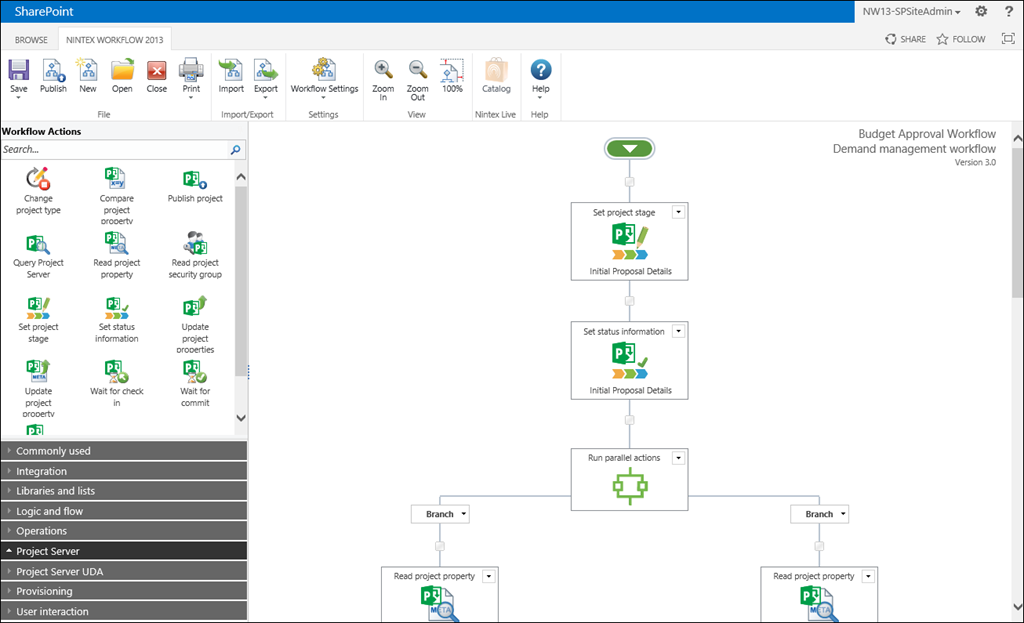Select the Set project stage palette action
Image resolution: width=1024 pixels, height=623 pixels.
(x=38, y=320)
